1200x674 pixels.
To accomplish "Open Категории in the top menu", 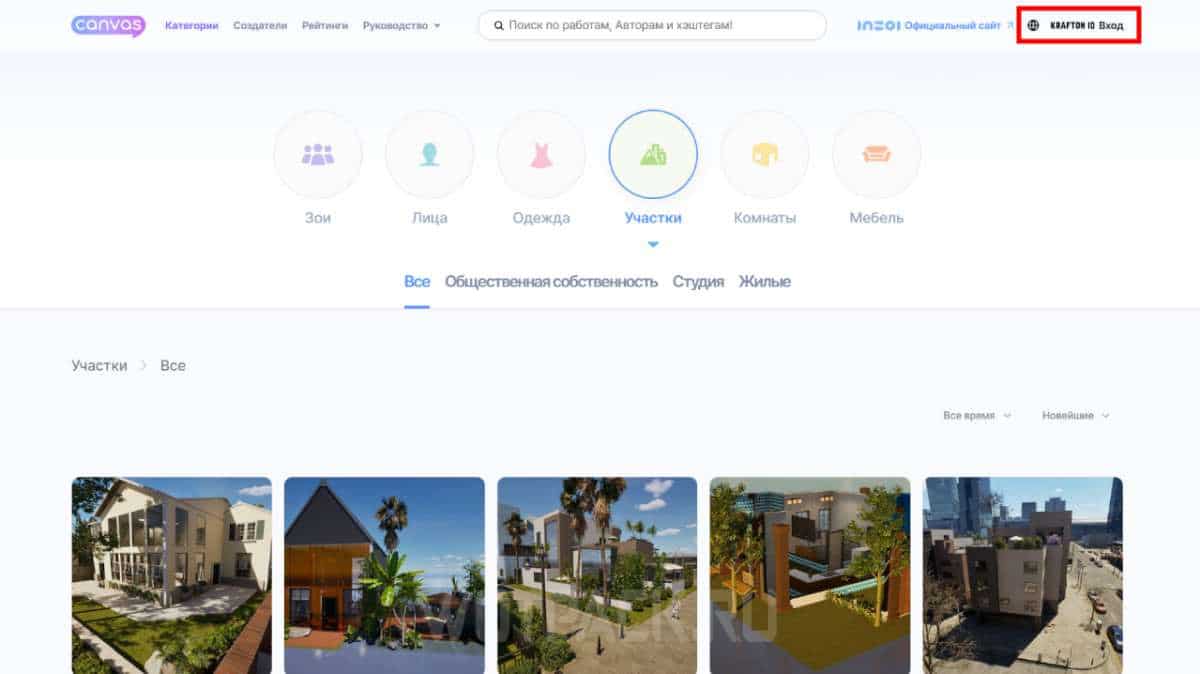I will pos(192,25).
